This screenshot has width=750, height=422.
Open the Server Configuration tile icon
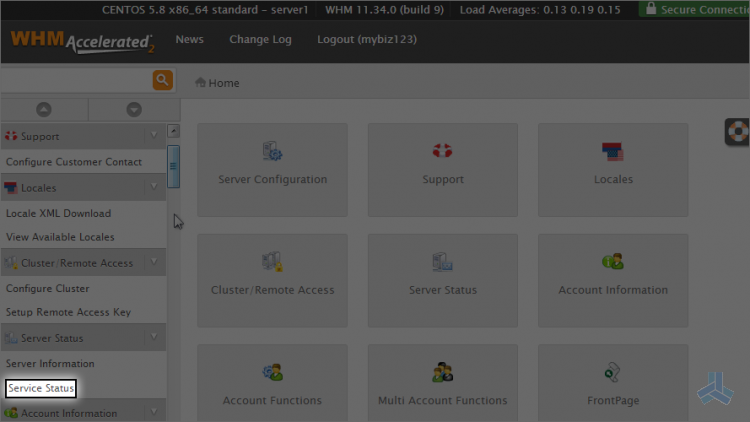(x=272, y=151)
